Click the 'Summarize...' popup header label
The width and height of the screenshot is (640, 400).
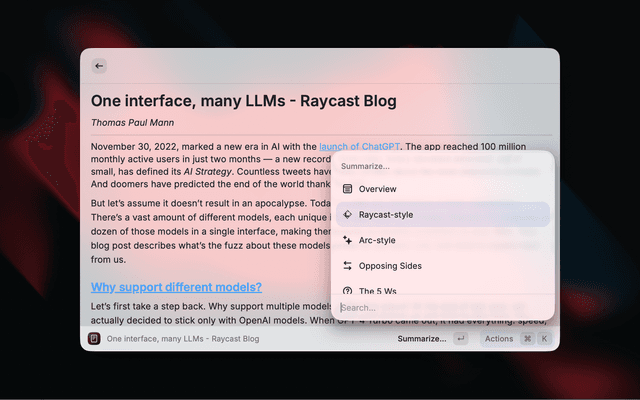pos(366,166)
